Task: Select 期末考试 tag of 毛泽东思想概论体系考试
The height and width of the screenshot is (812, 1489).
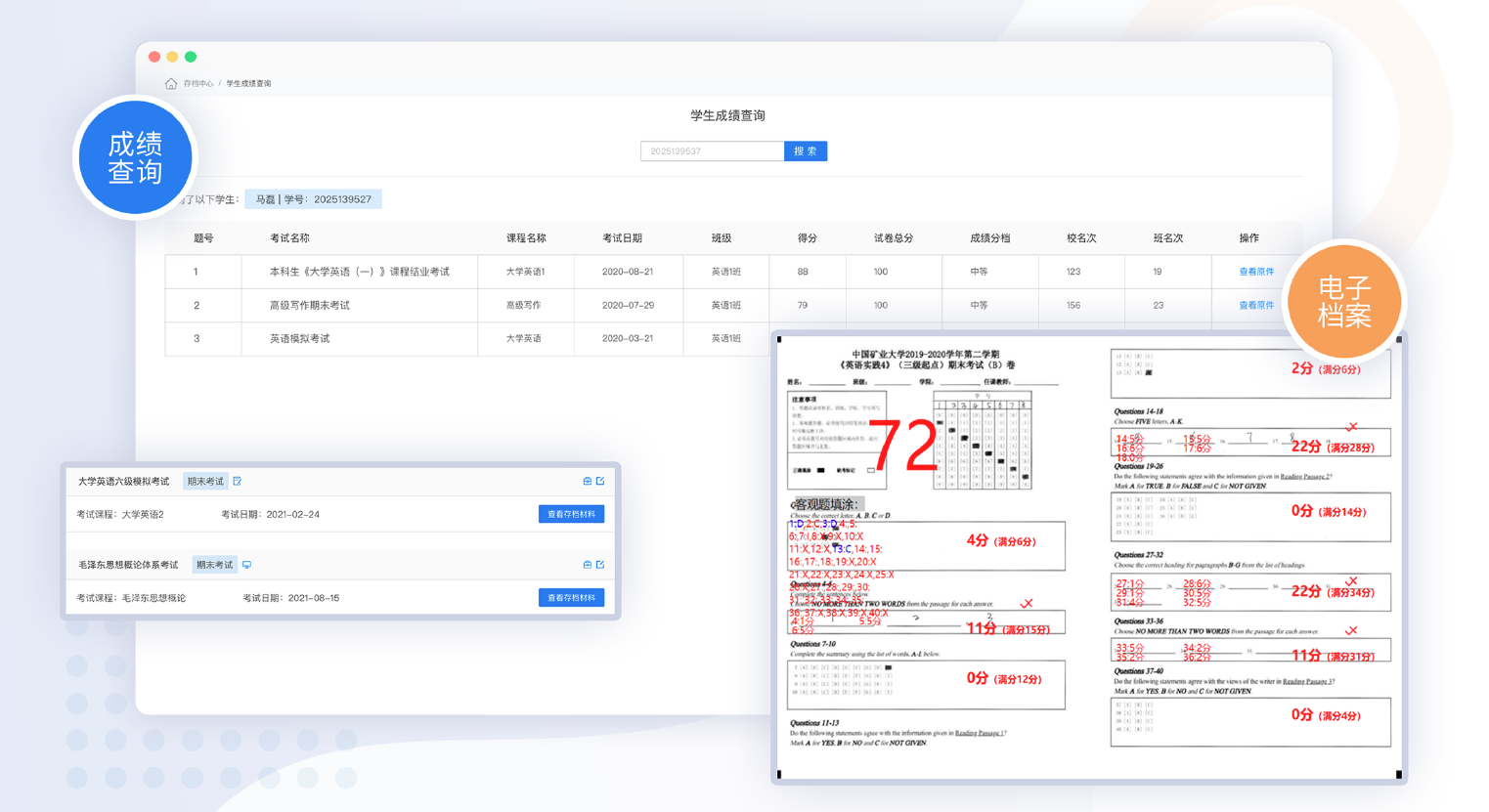Action: (214, 565)
